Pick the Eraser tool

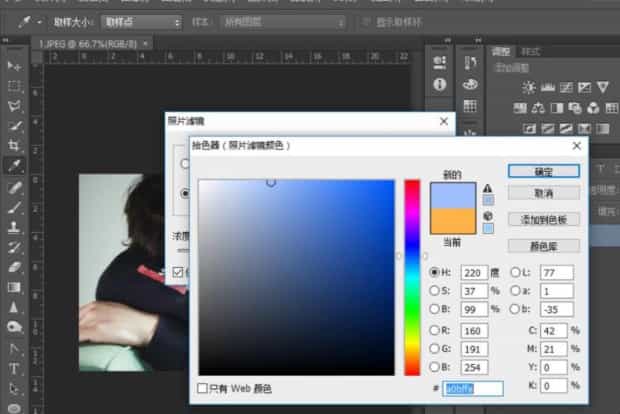pyautogui.click(x=15, y=267)
